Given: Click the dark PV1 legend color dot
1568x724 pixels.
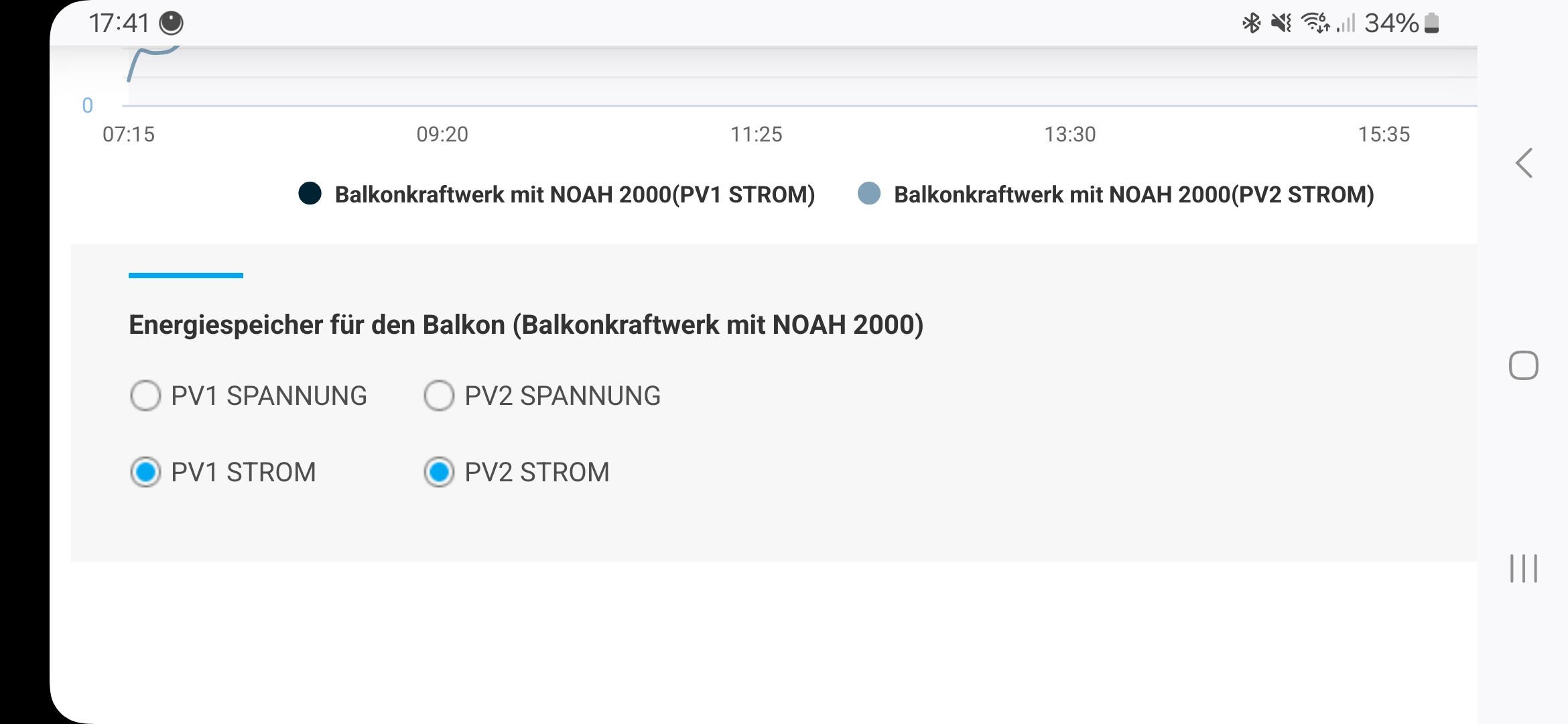Looking at the screenshot, I should pyautogui.click(x=310, y=194).
